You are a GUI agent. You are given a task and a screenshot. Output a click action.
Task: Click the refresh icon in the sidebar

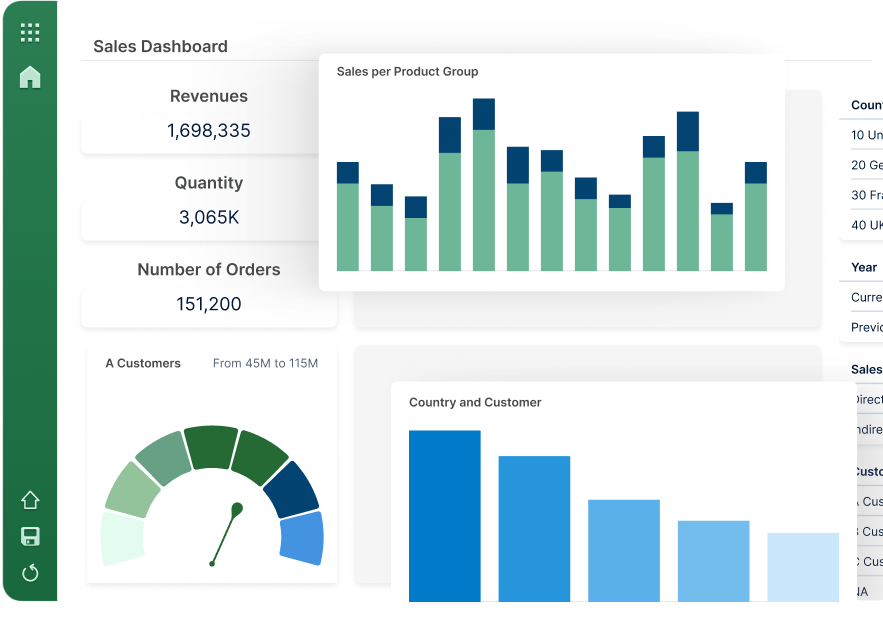[30, 573]
